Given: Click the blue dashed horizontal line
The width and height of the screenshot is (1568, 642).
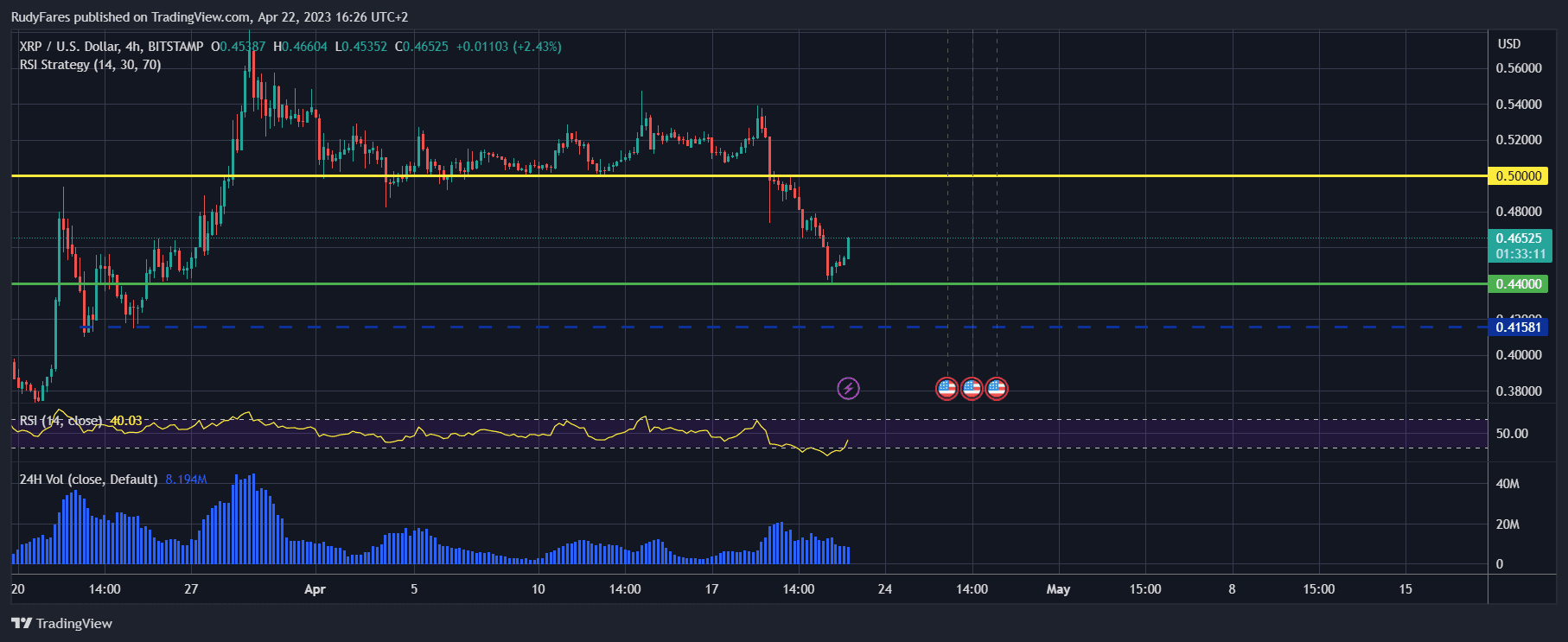Looking at the screenshot, I should coord(519,327).
